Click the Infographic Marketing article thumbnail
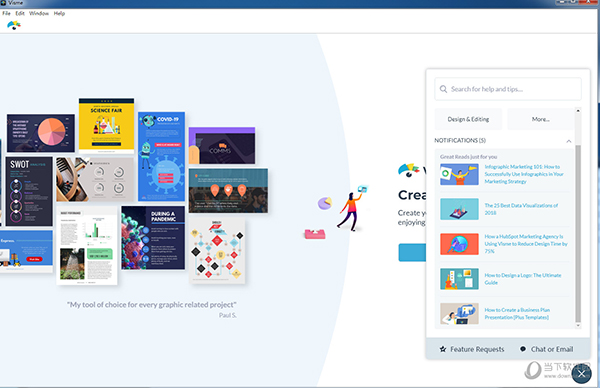This screenshot has width=600, height=388. (459, 174)
